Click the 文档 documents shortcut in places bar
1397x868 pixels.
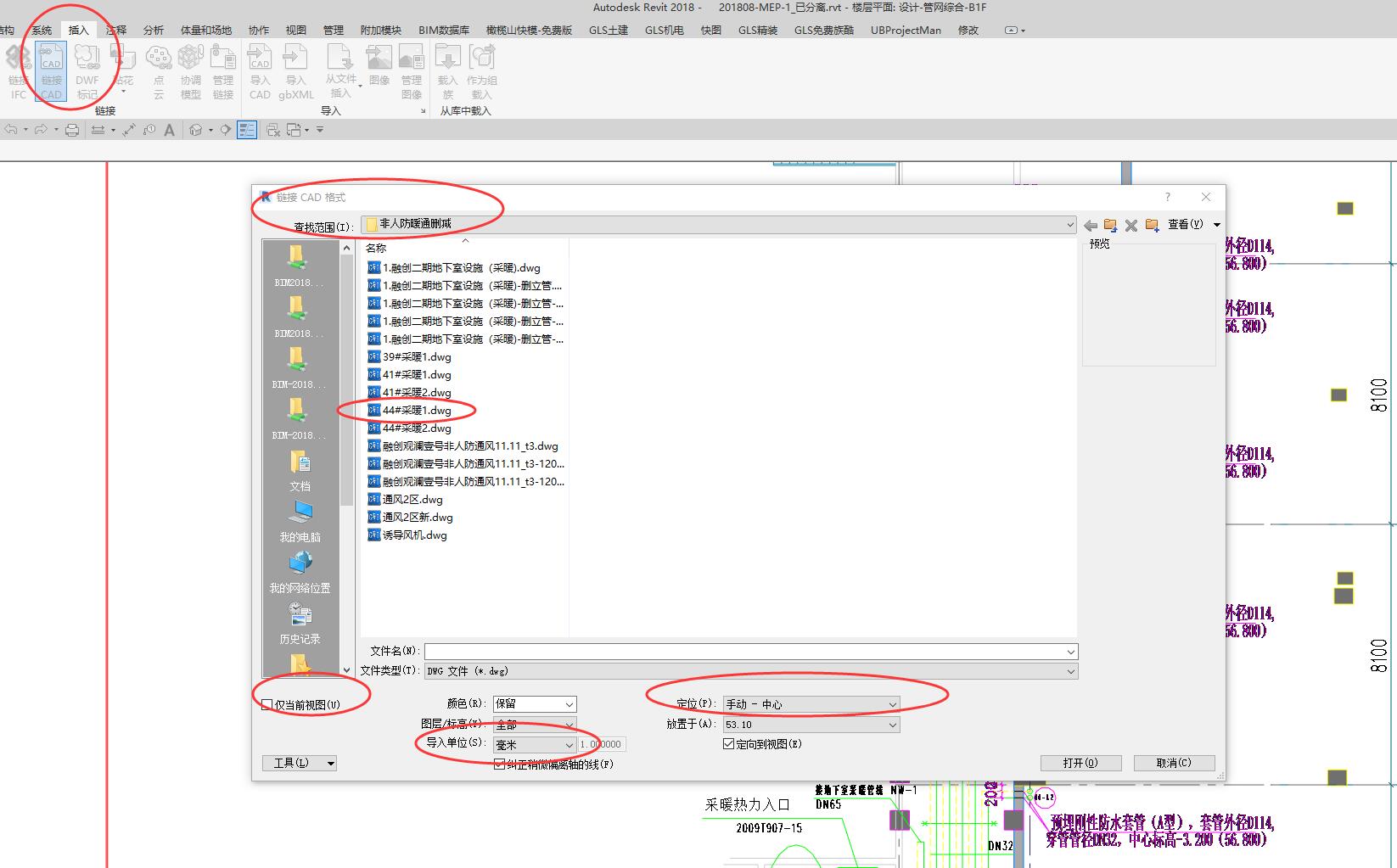(x=300, y=471)
